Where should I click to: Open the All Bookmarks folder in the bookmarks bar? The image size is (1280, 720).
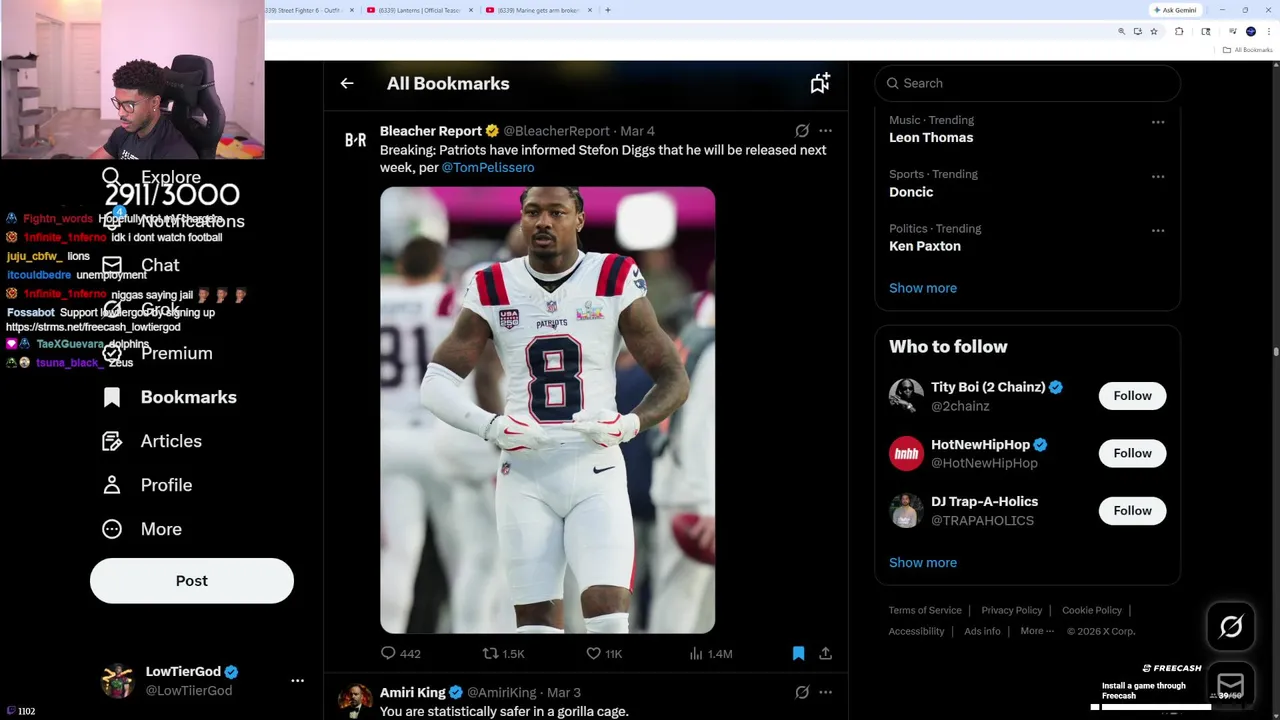tap(1248, 50)
